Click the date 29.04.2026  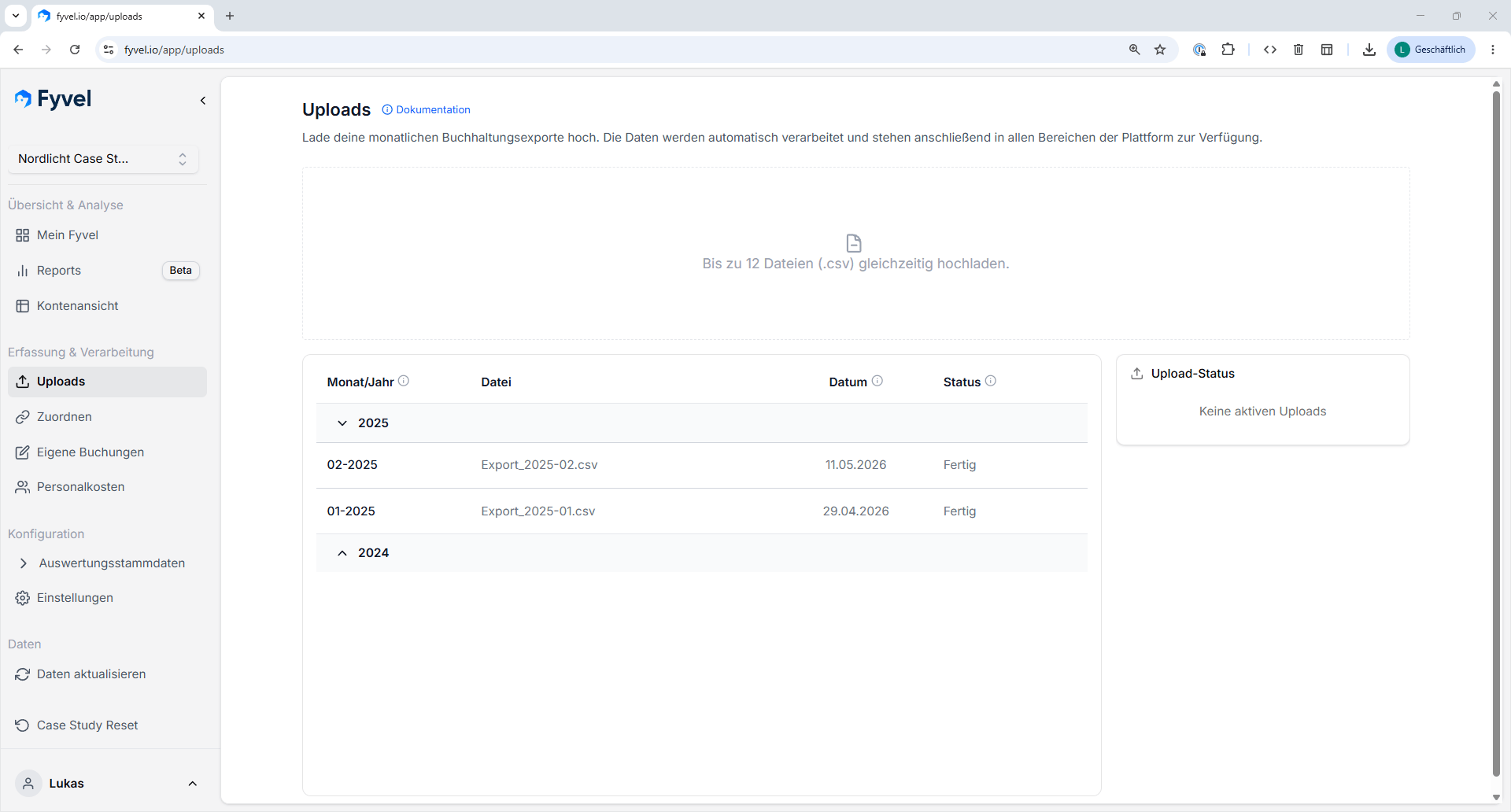pos(855,511)
